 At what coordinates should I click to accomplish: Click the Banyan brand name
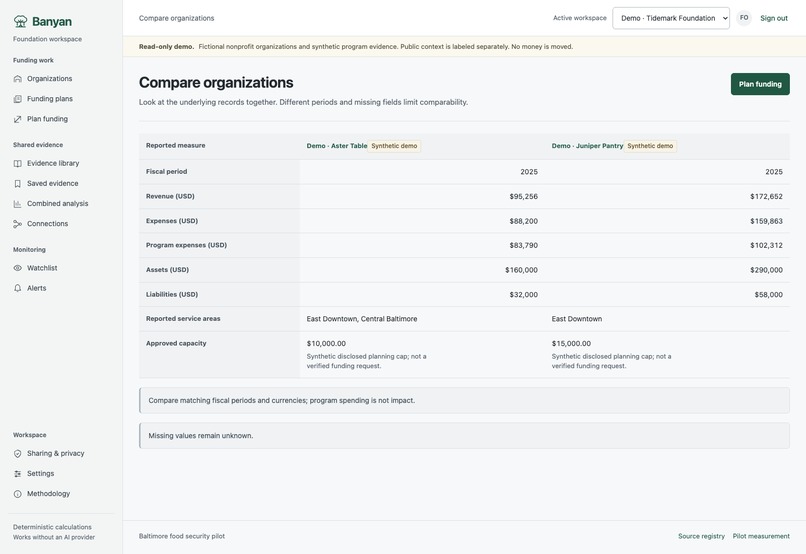[x=52, y=22]
